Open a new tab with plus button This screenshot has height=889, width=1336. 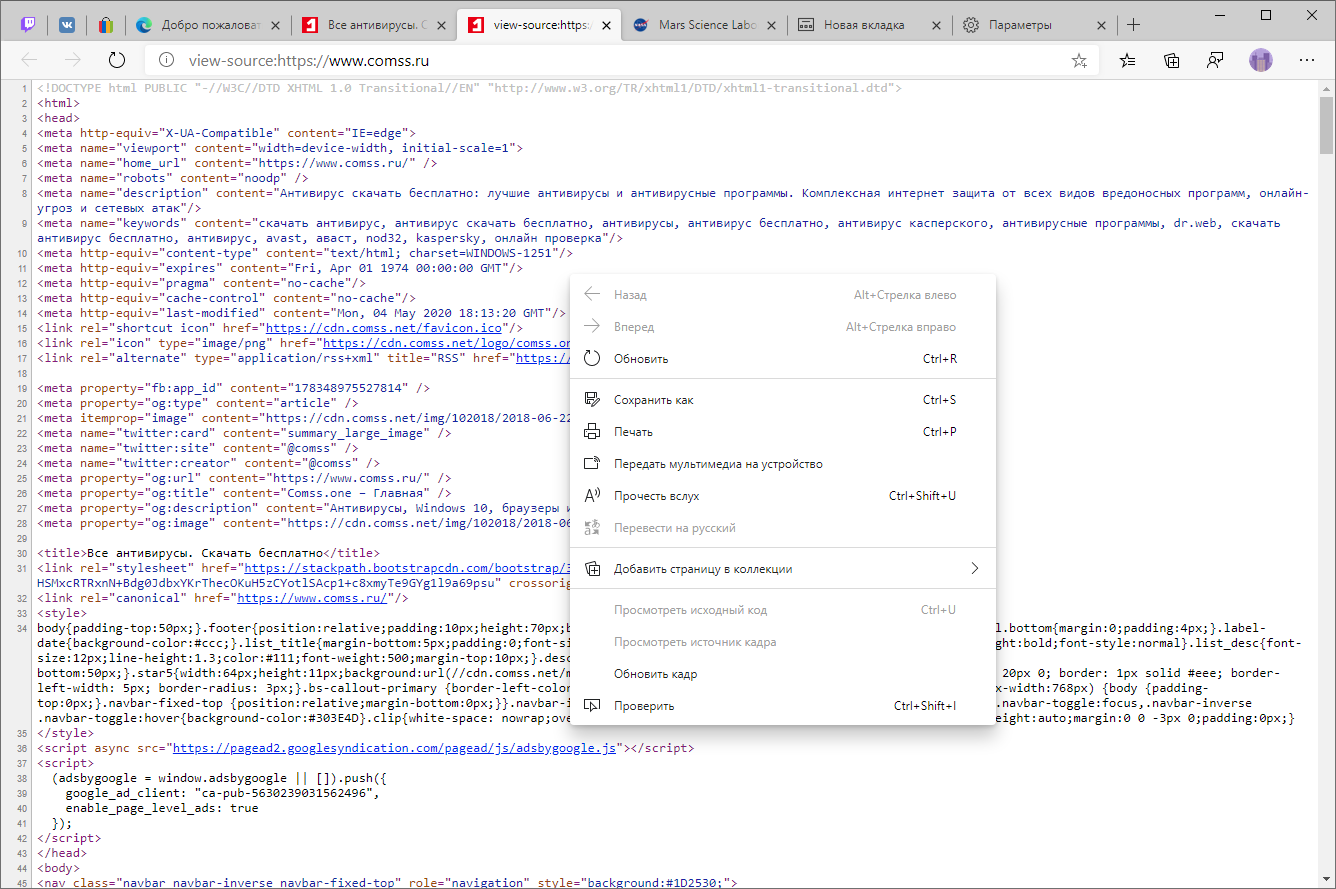click(x=1133, y=25)
